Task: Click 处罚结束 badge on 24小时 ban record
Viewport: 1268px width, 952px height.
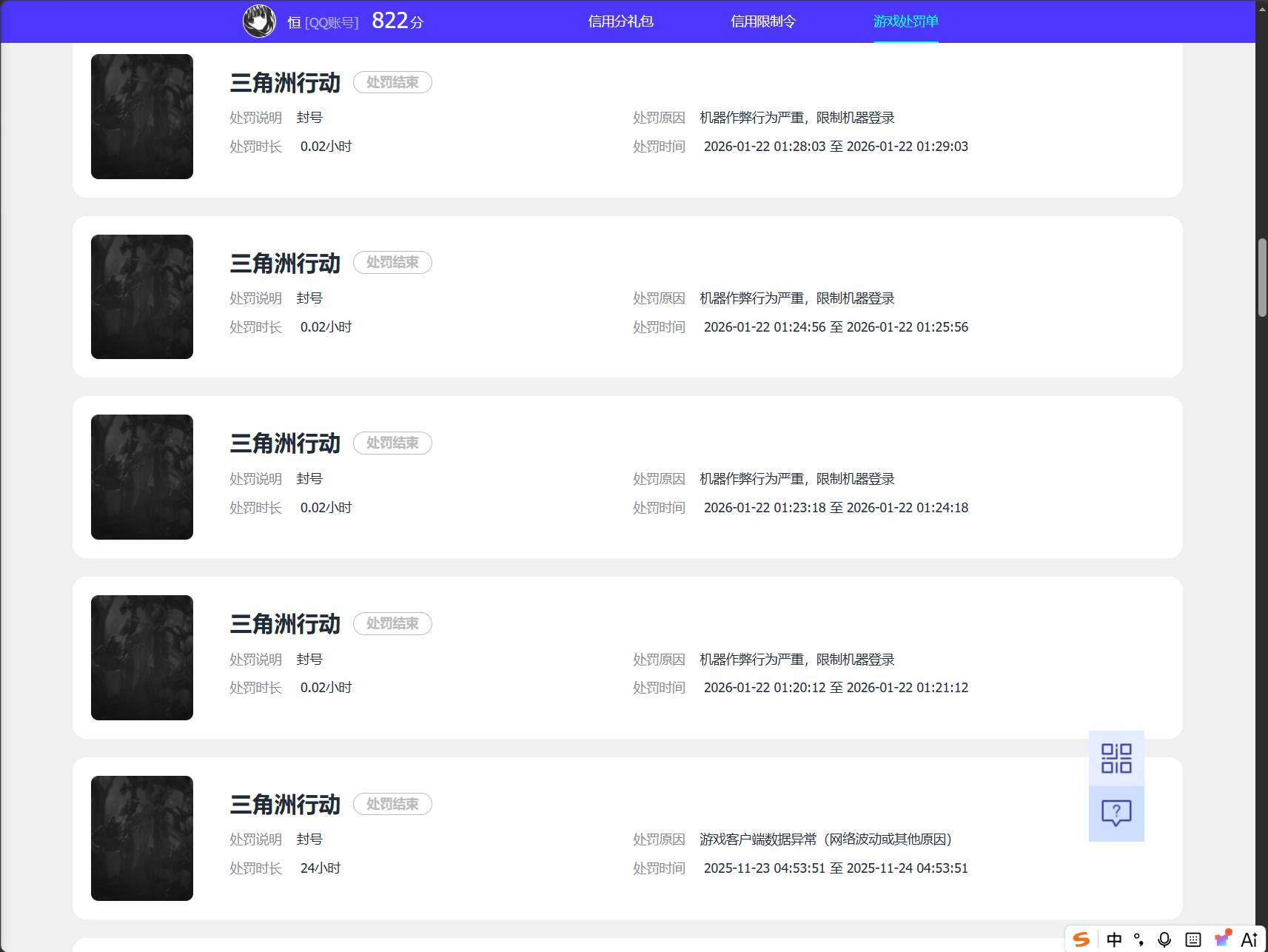Action: pos(392,804)
